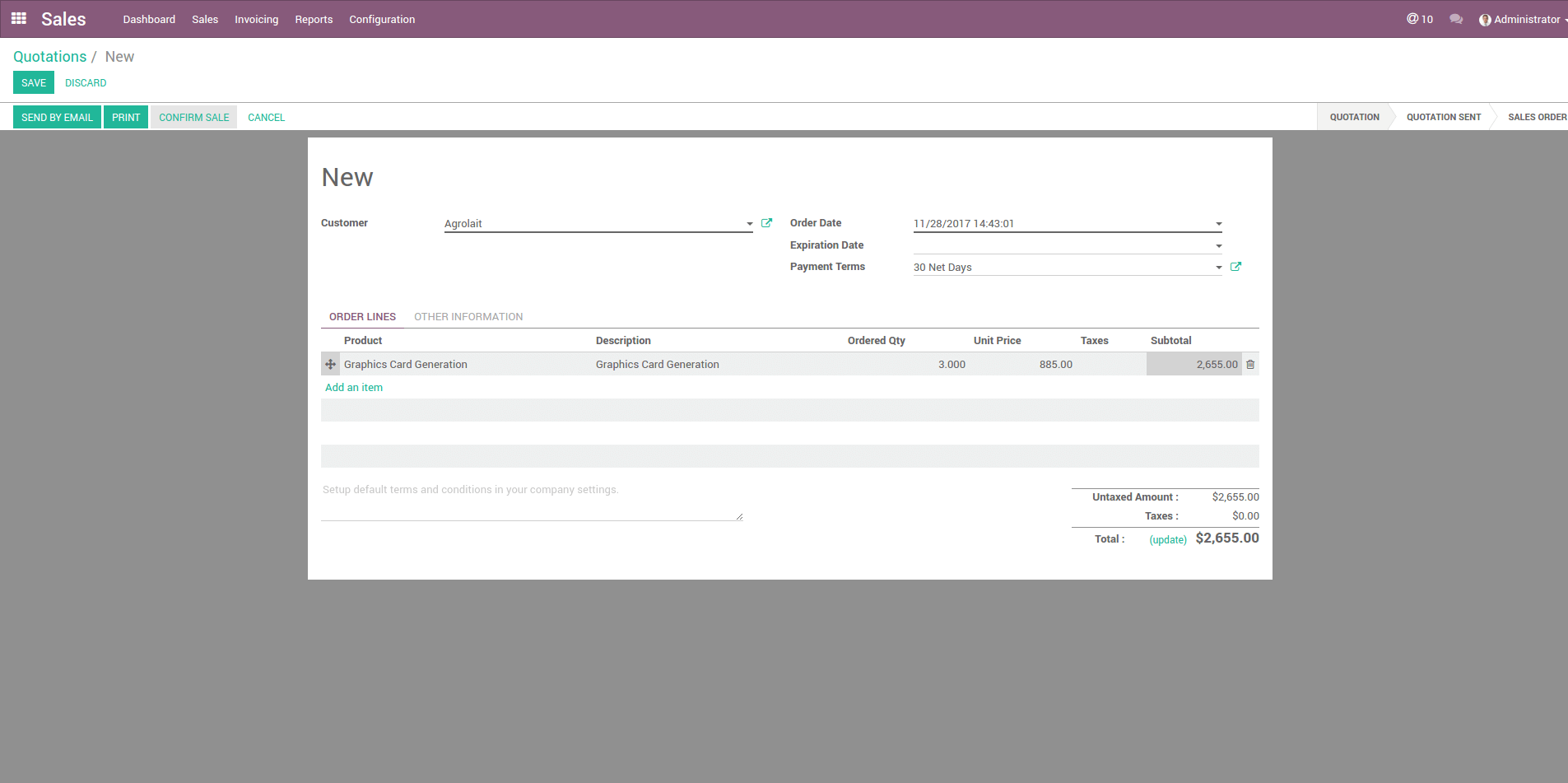1568x783 pixels.
Task: Click Add an item link
Action: tap(354, 388)
